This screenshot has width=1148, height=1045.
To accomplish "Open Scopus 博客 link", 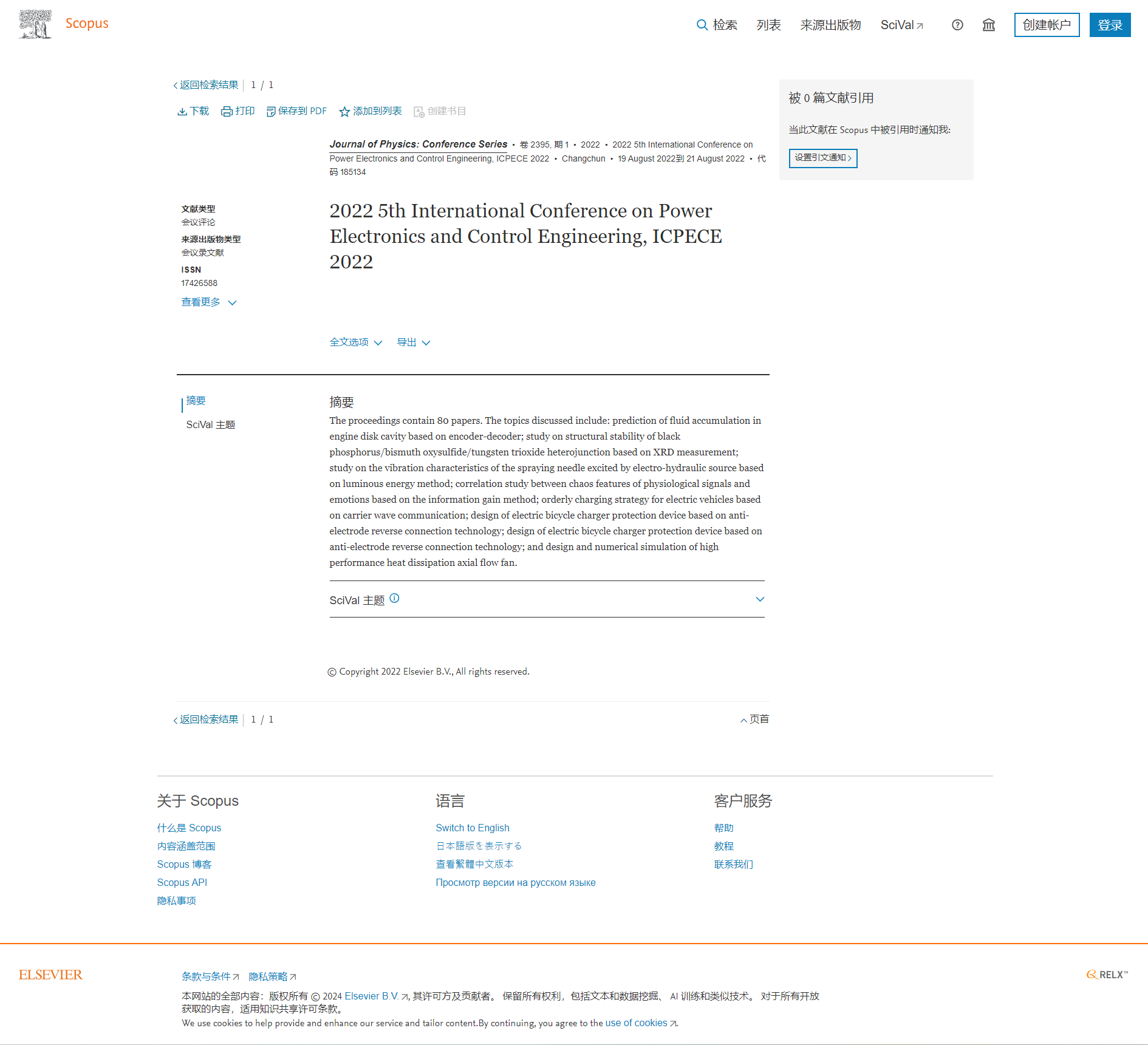I will 184,864.
